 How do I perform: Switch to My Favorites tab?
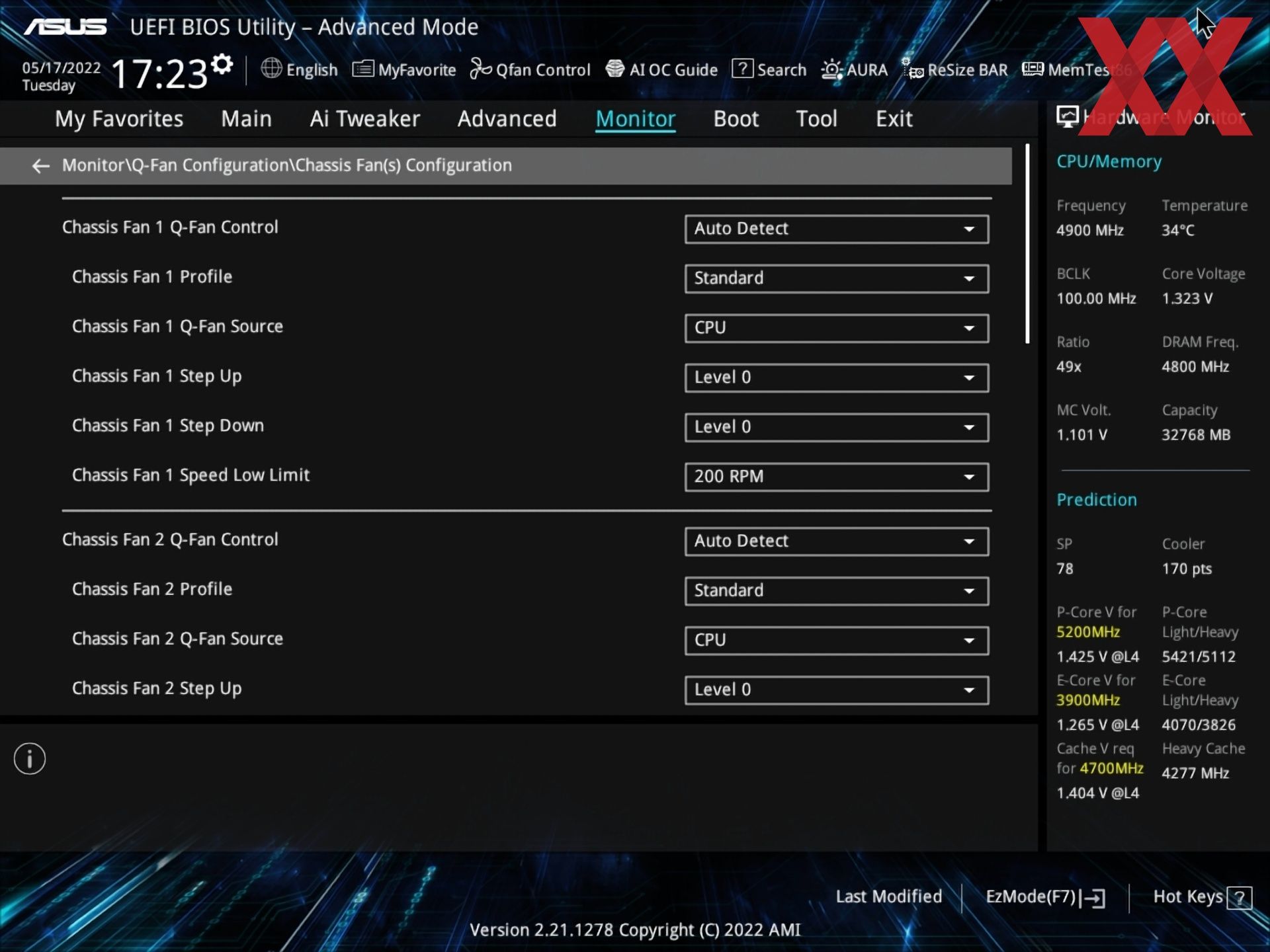[x=119, y=119]
